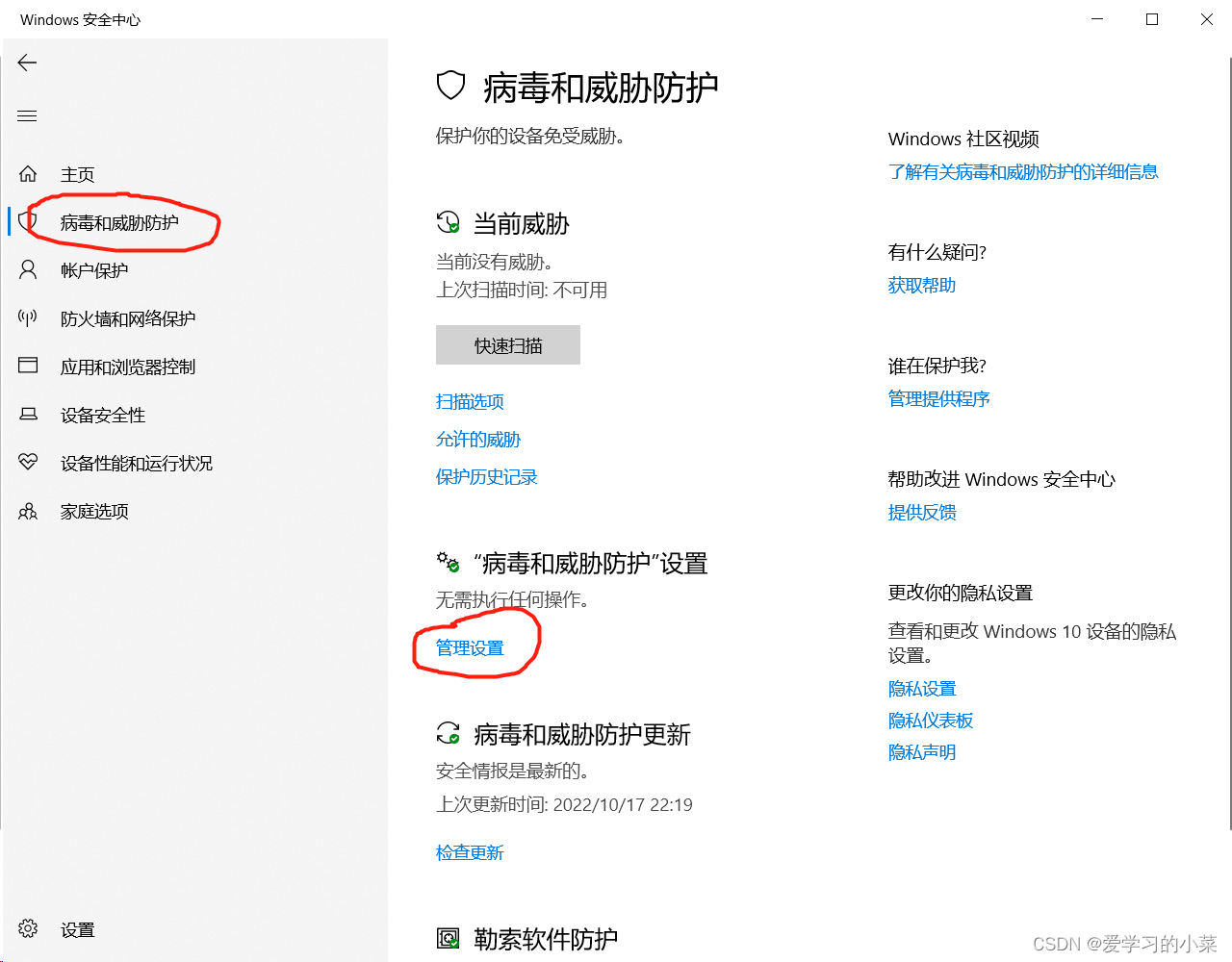Open 设备性能和运行状况 section
The height and width of the screenshot is (962, 1232).
137,463
